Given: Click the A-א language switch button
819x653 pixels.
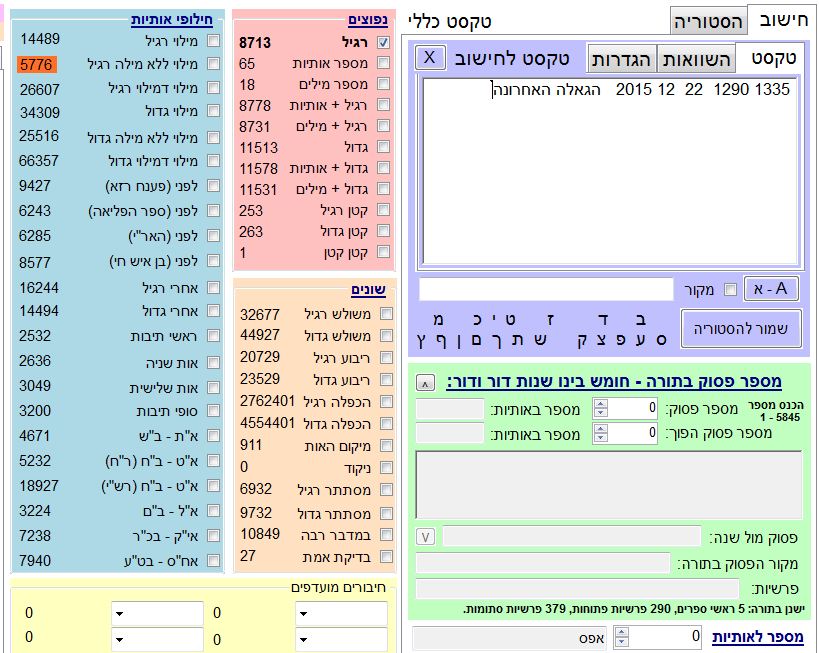Looking at the screenshot, I should pos(771,289).
